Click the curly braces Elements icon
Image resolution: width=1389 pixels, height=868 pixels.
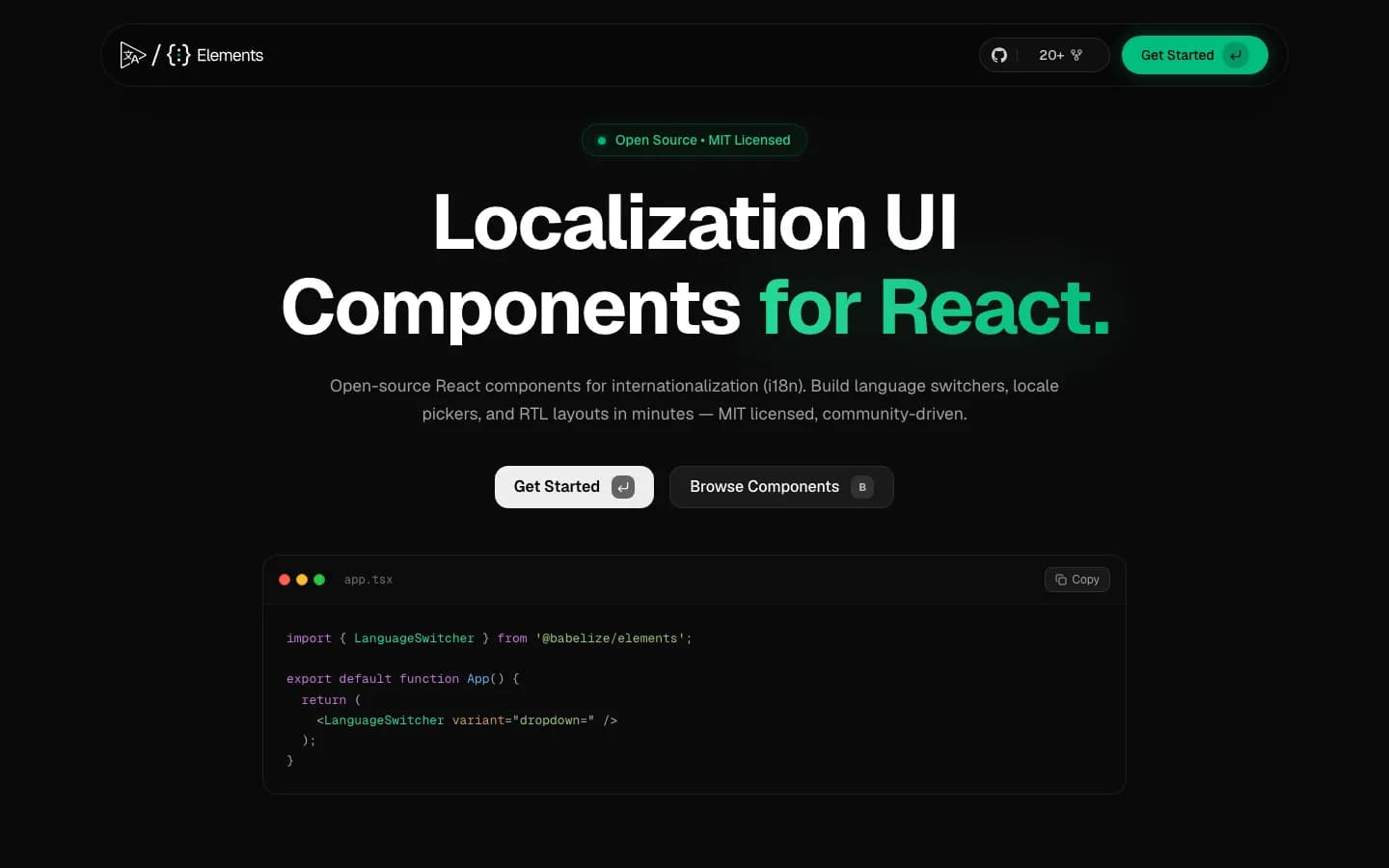(x=178, y=55)
